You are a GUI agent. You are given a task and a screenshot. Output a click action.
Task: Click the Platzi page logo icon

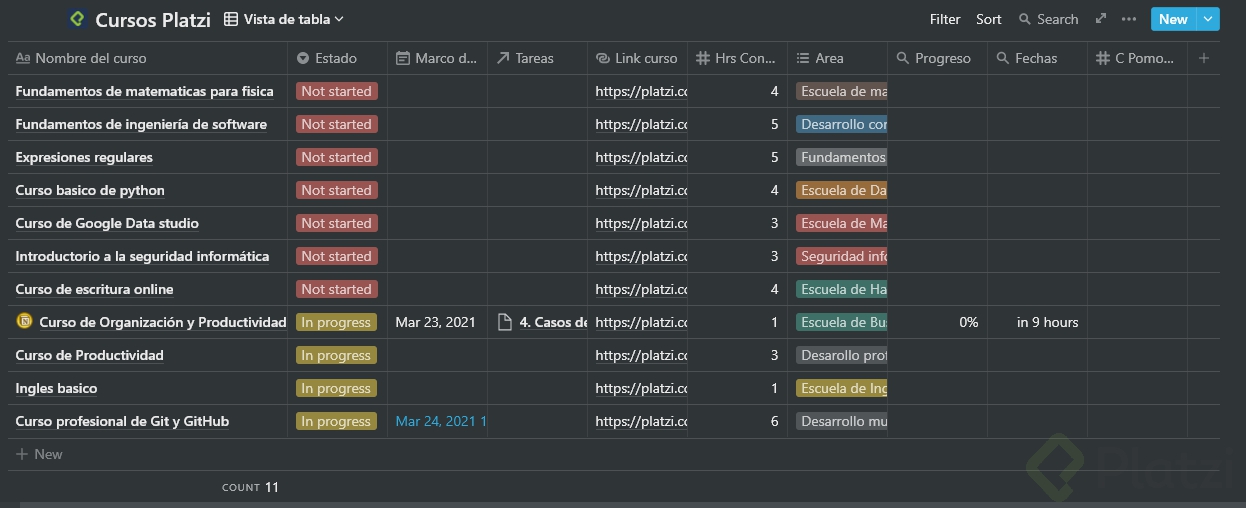coord(77,19)
